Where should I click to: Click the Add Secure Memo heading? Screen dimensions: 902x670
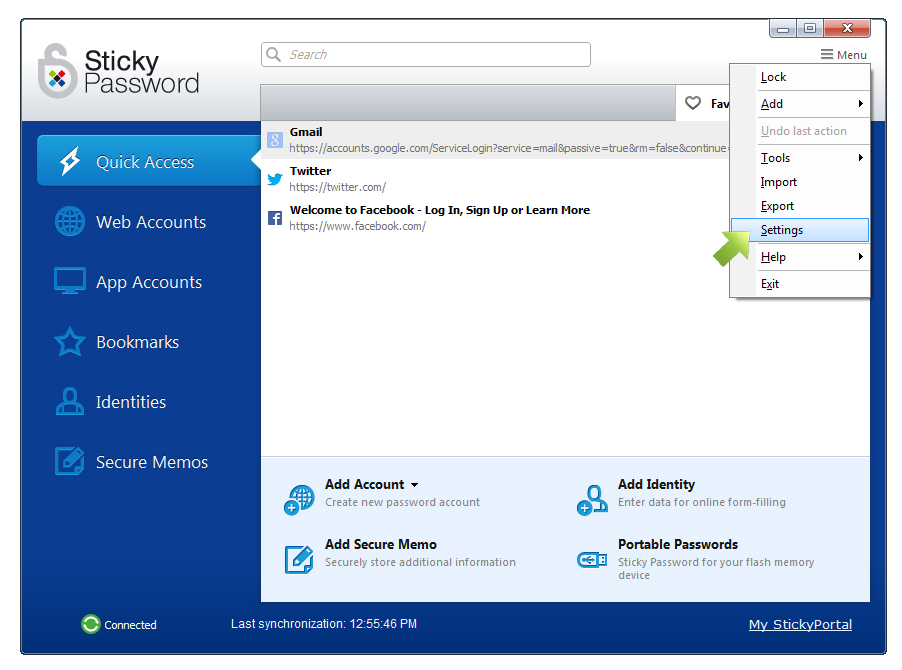[381, 544]
